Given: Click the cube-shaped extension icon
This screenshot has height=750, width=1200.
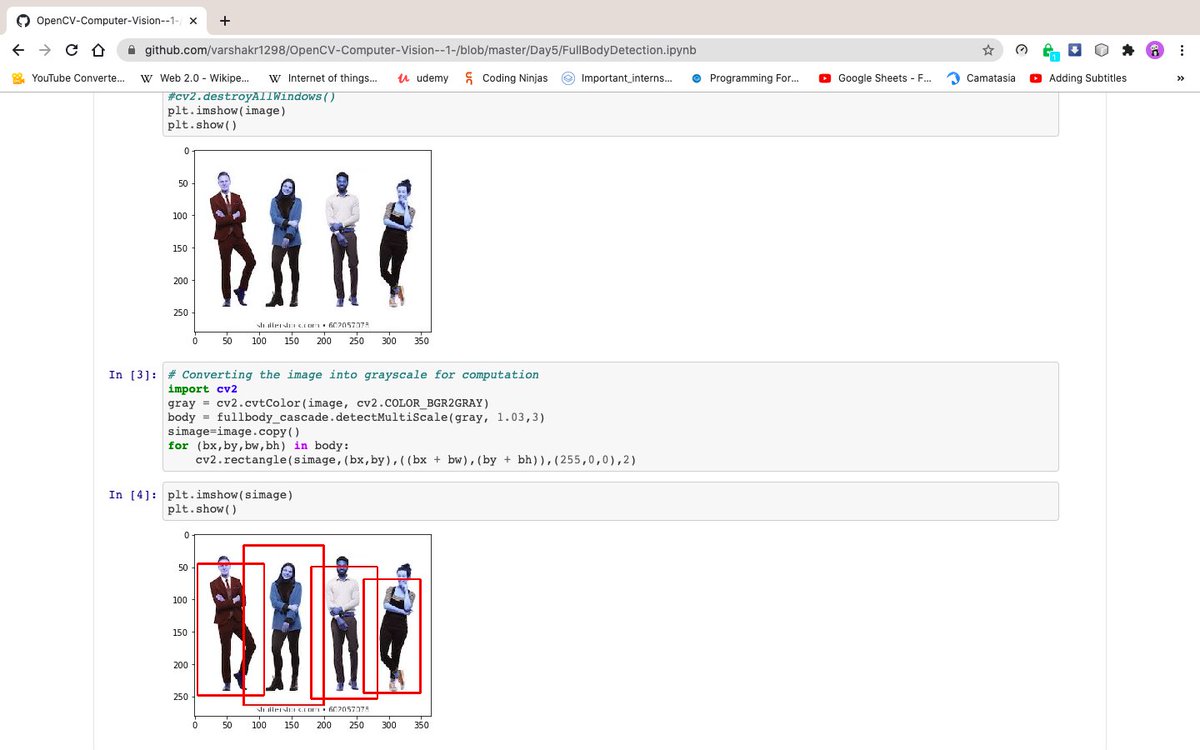Looking at the screenshot, I should (1103, 48).
